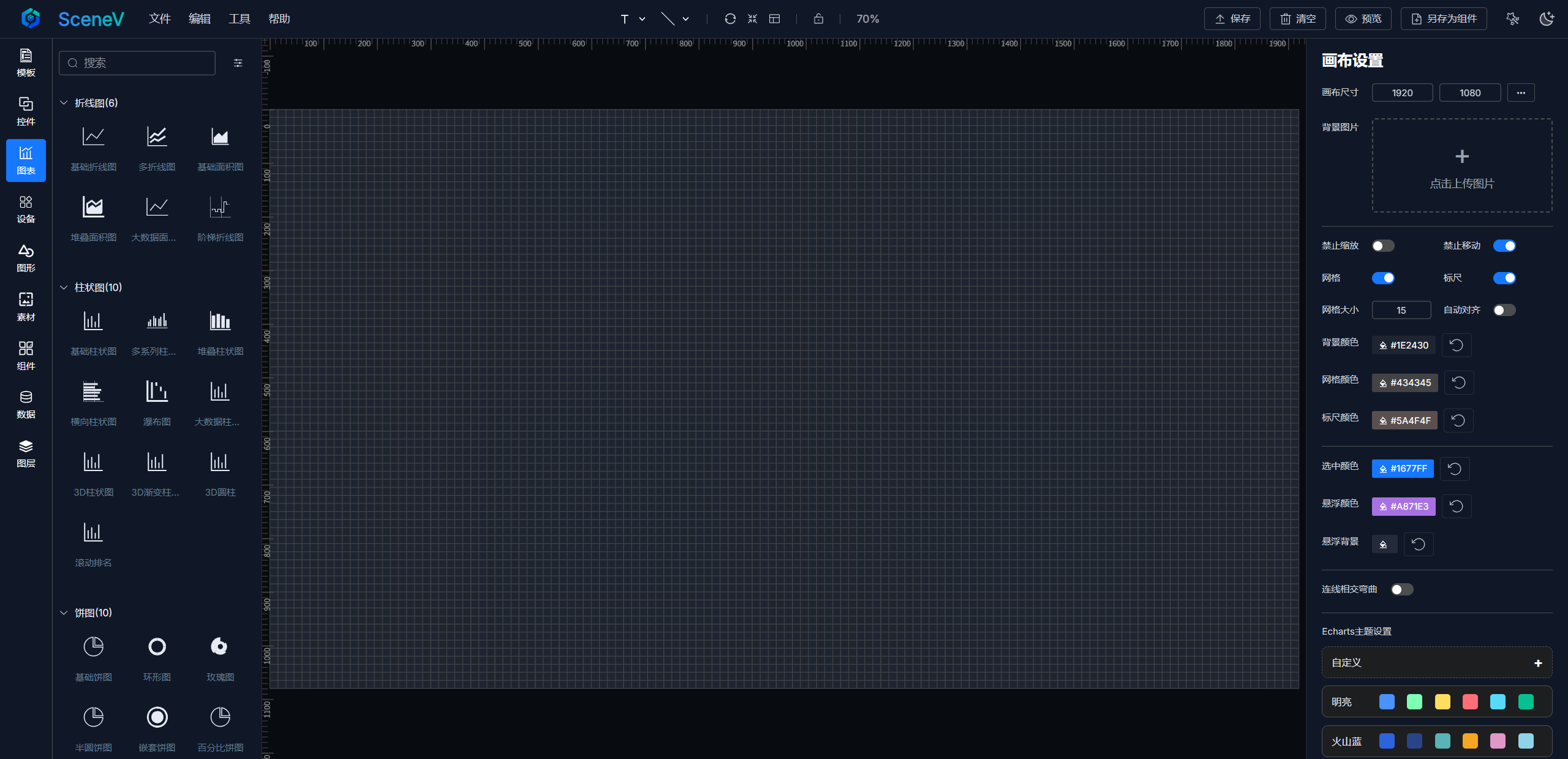Enable the 禁止缩放 toggle

tap(1383, 246)
